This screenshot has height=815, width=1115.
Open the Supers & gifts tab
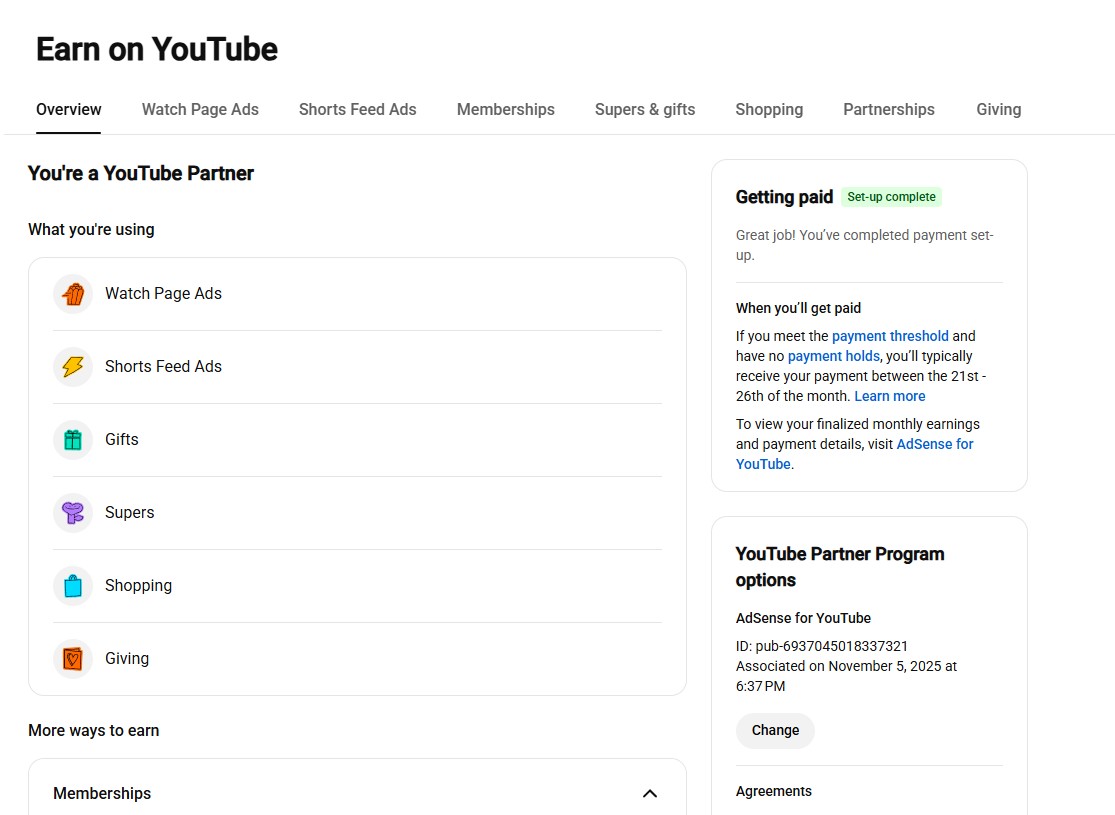pos(645,110)
